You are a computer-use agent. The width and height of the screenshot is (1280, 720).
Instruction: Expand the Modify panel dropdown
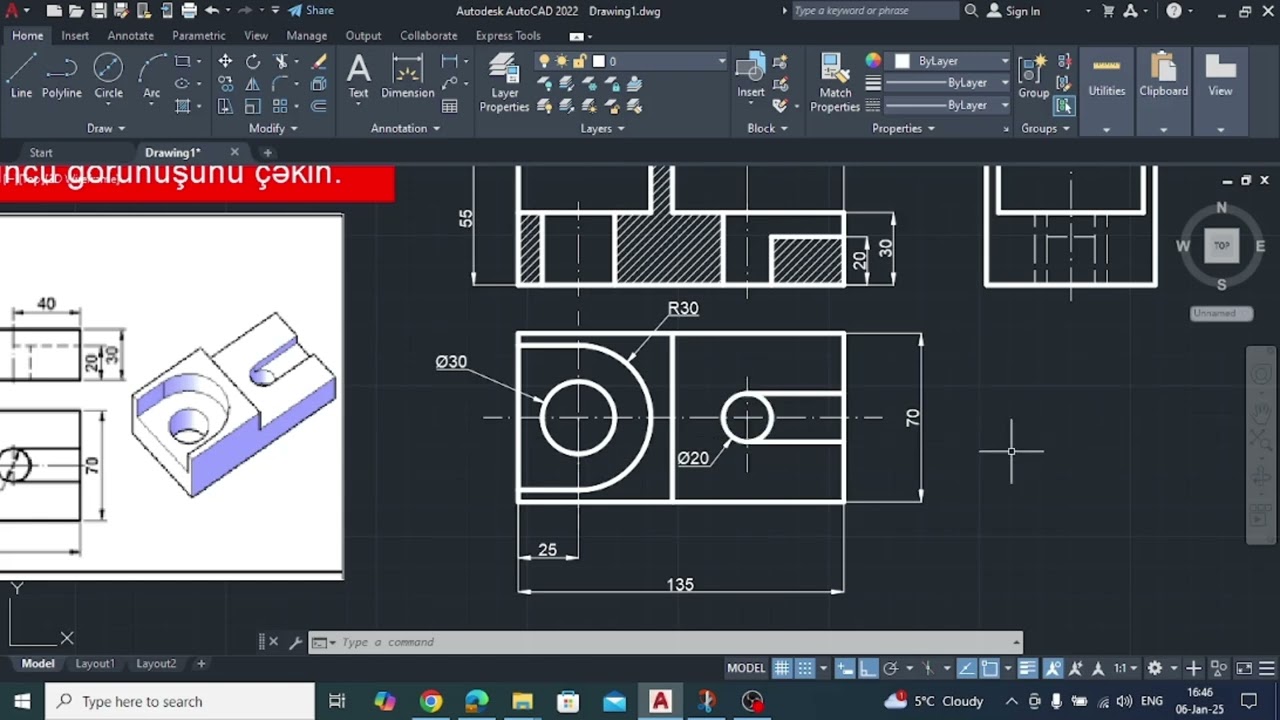[273, 128]
